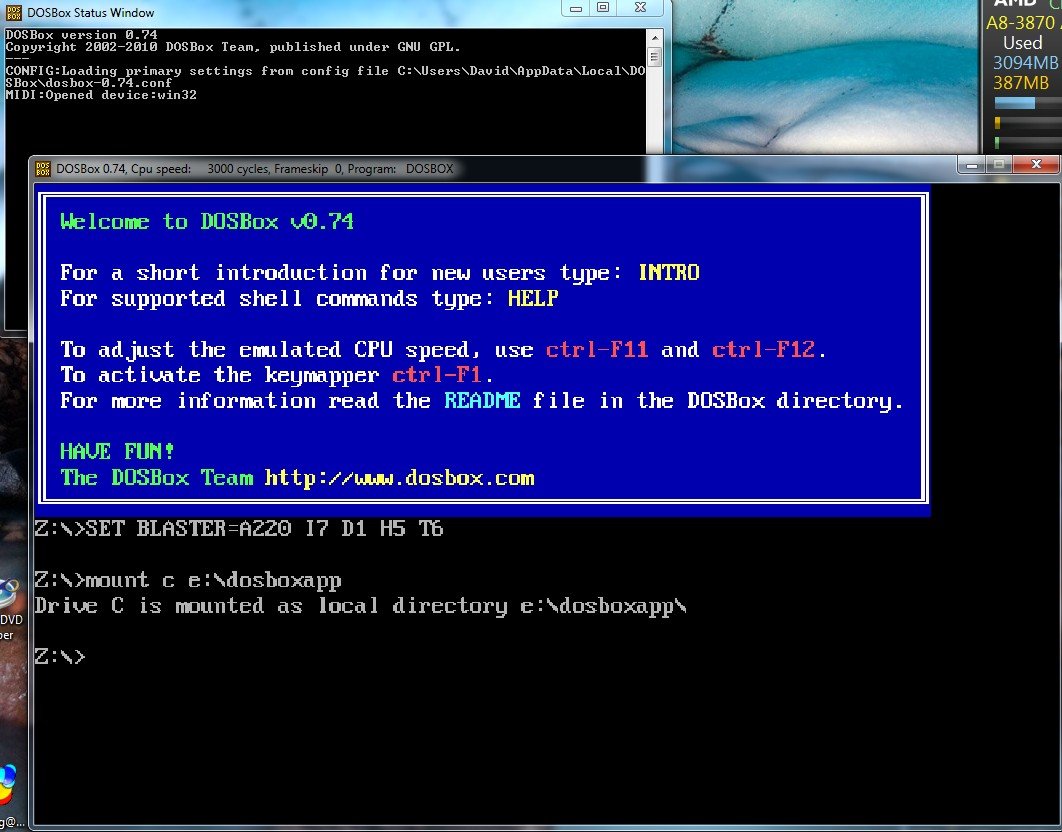Click the HELP command text
1062x832 pixels.
pyautogui.click(x=533, y=298)
